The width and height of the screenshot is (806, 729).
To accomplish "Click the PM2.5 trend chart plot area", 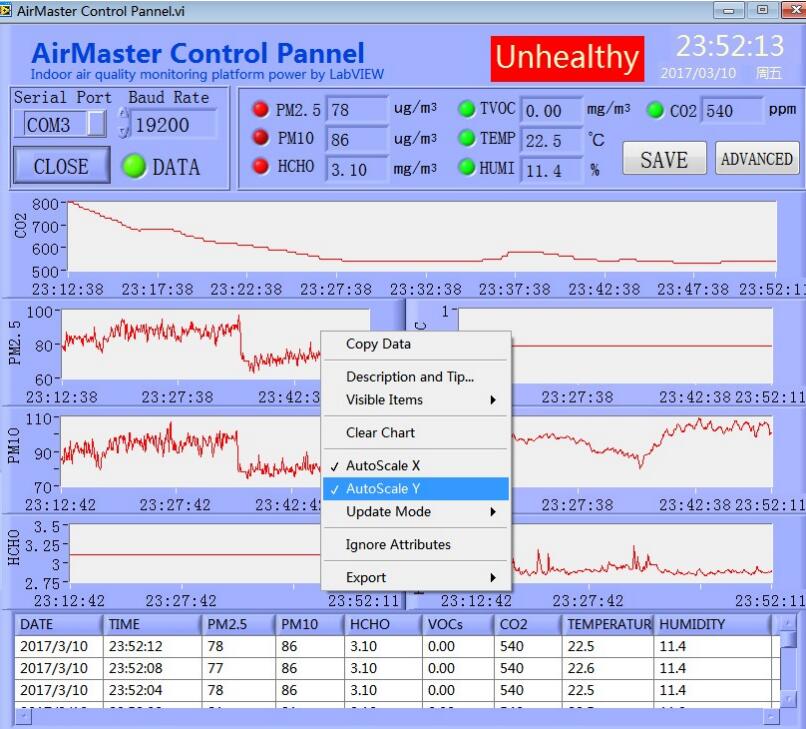I will coord(191,344).
